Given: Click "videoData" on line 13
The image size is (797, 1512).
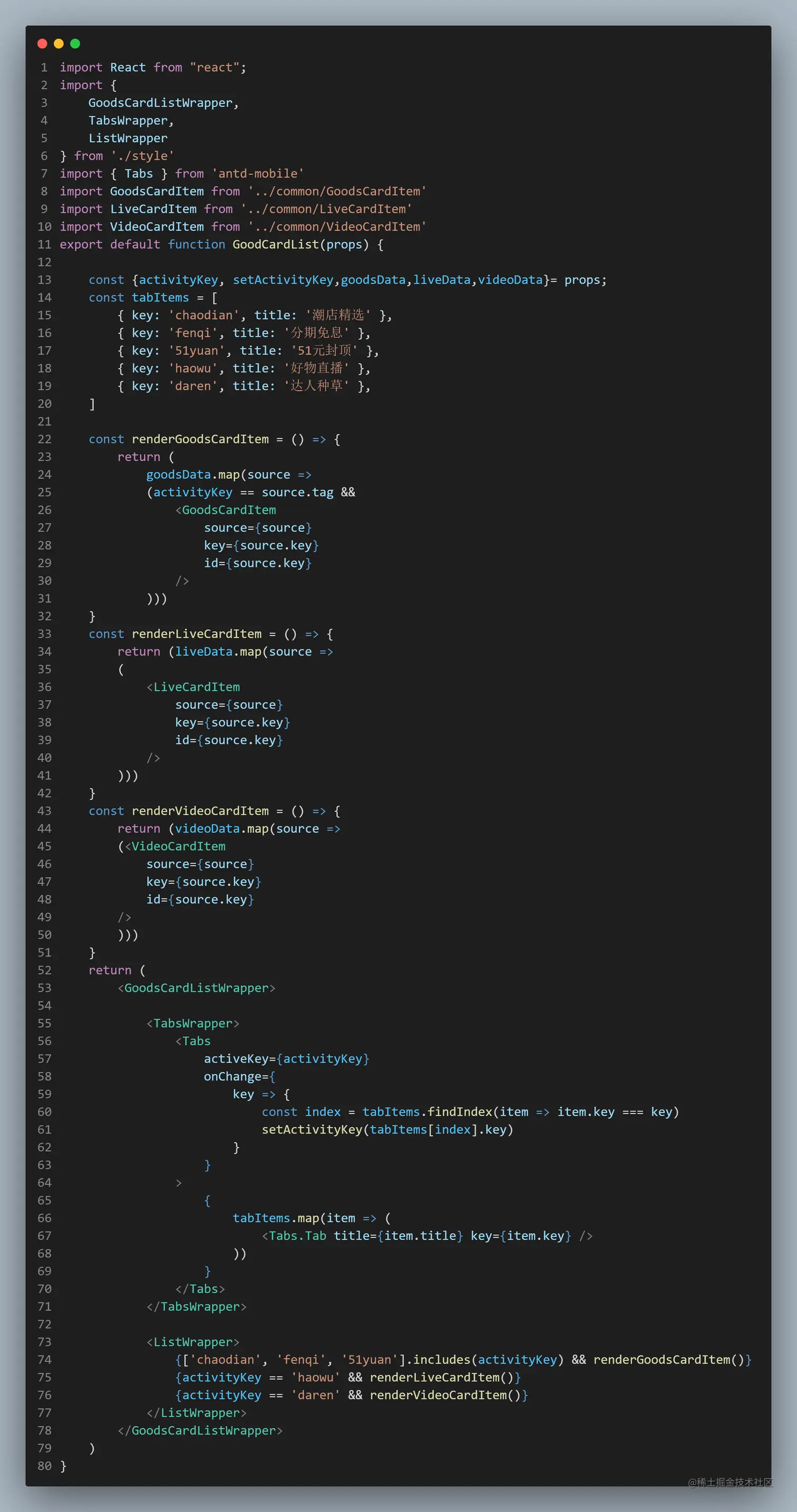Looking at the screenshot, I should pyautogui.click(x=510, y=279).
